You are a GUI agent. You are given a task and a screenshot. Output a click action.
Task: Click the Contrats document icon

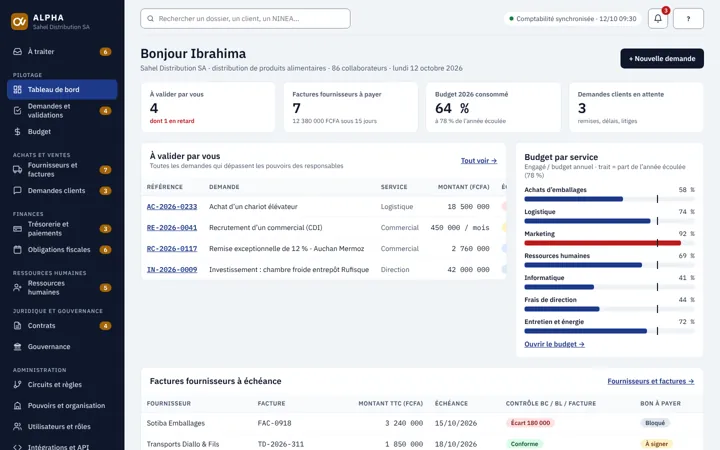click(17, 326)
